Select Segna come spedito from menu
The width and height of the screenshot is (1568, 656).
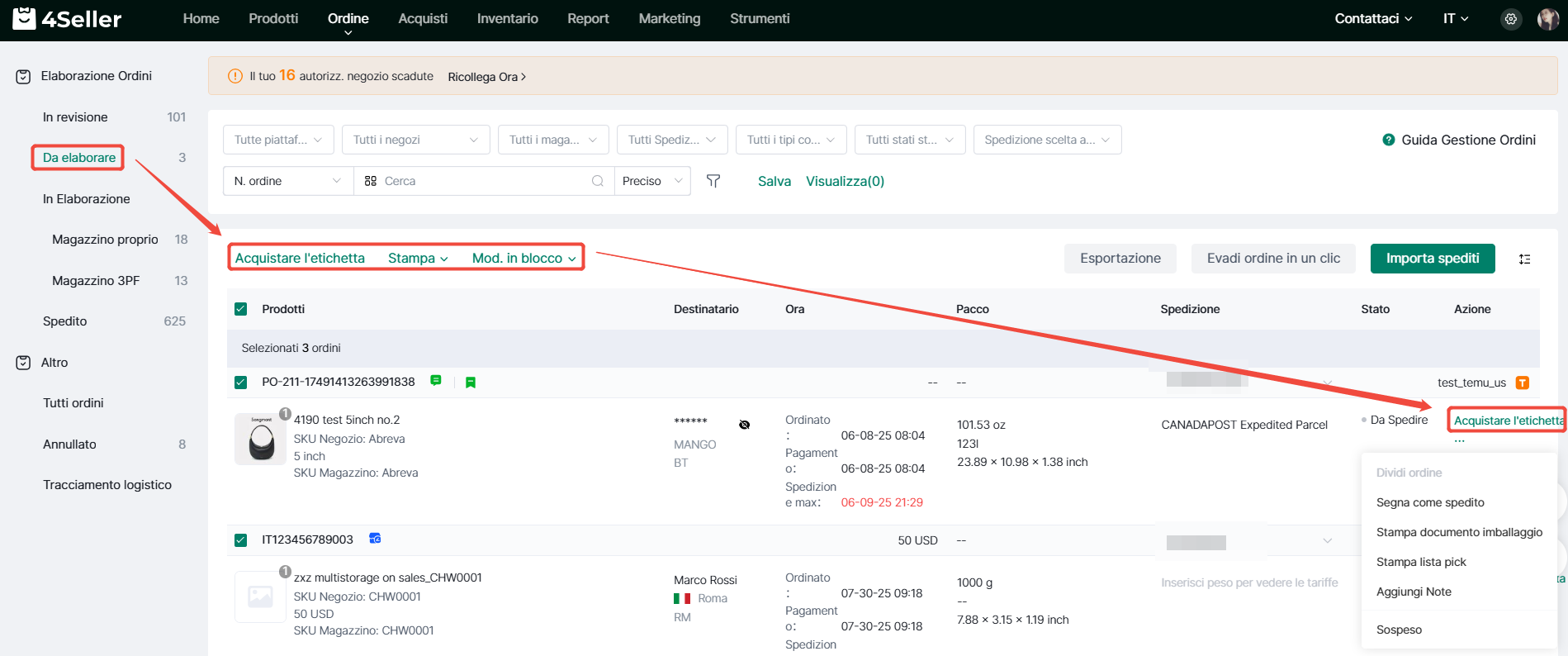point(1430,502)
